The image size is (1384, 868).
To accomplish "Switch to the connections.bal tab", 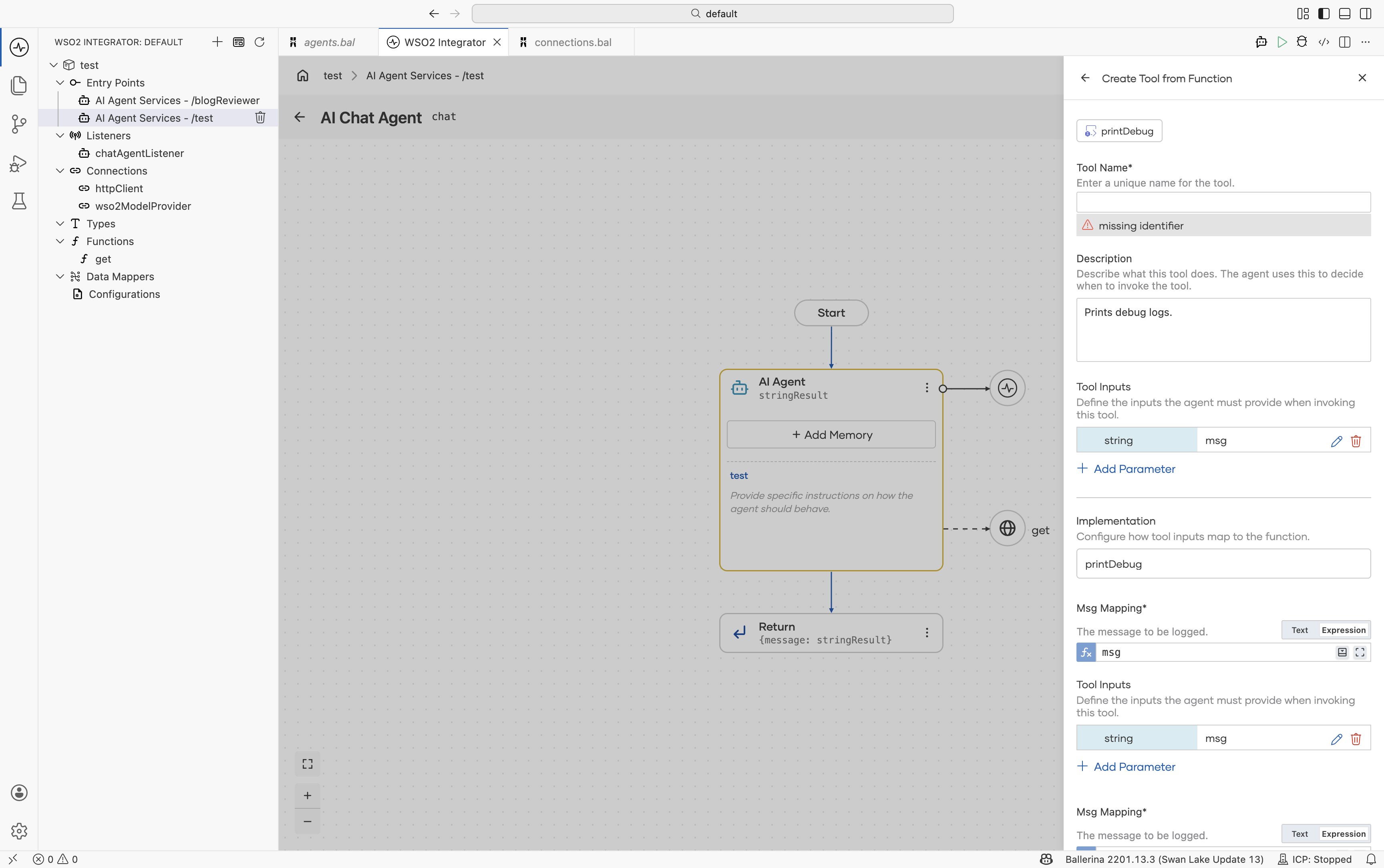I will (x=572, y=42).
